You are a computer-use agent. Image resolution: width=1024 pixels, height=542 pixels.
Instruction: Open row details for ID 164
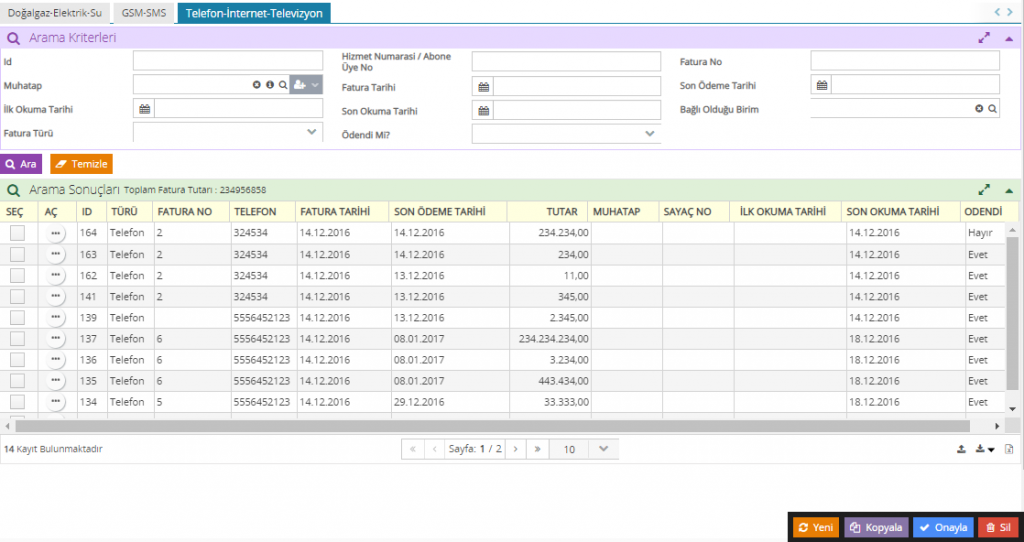tap(56, 233)
